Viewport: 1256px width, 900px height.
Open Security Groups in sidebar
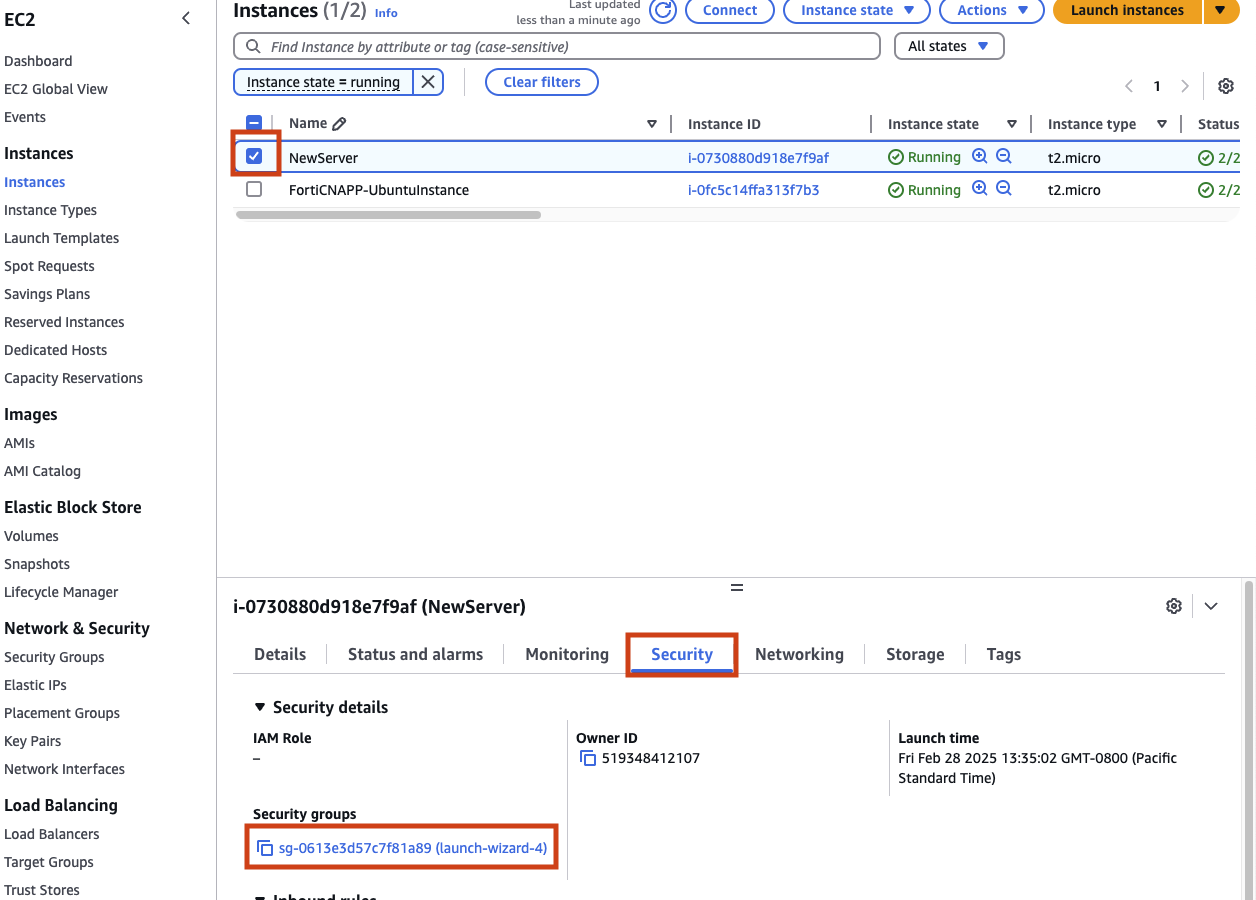pos(54,657)
